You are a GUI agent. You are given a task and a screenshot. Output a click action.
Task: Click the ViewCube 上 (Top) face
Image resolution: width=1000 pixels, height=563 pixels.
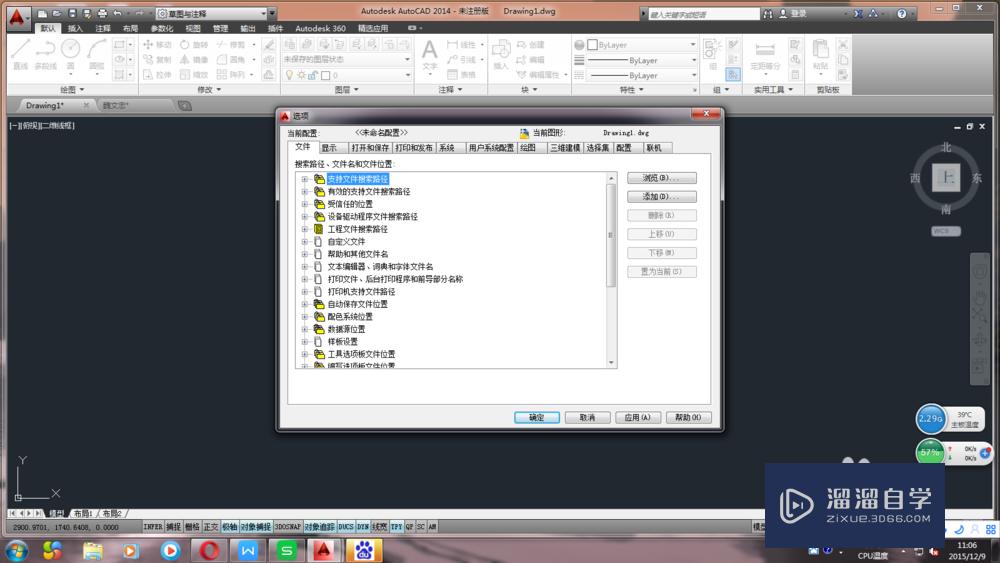(x=946, y=177)
